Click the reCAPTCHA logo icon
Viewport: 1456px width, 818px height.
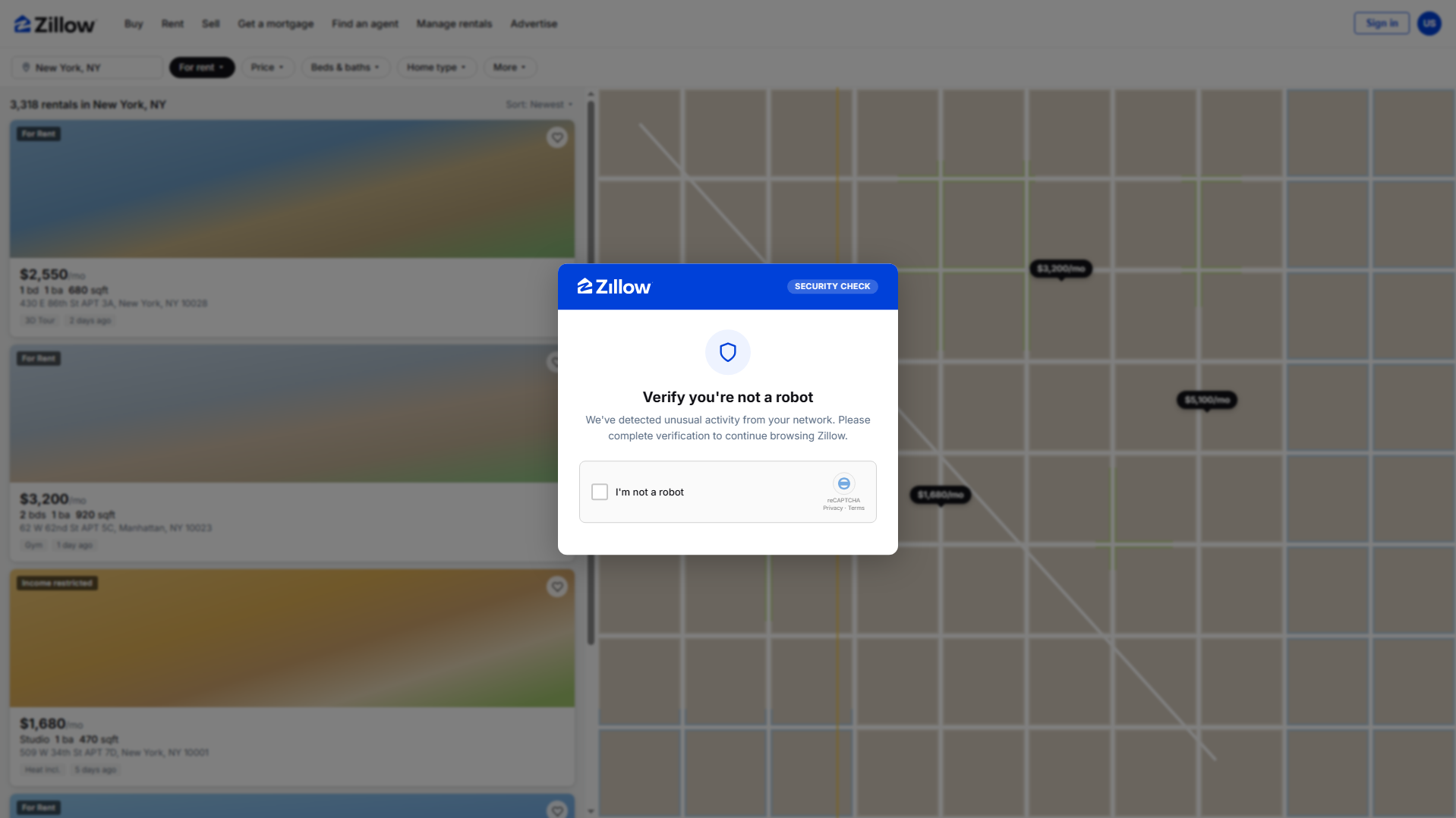tap(843, 483)
